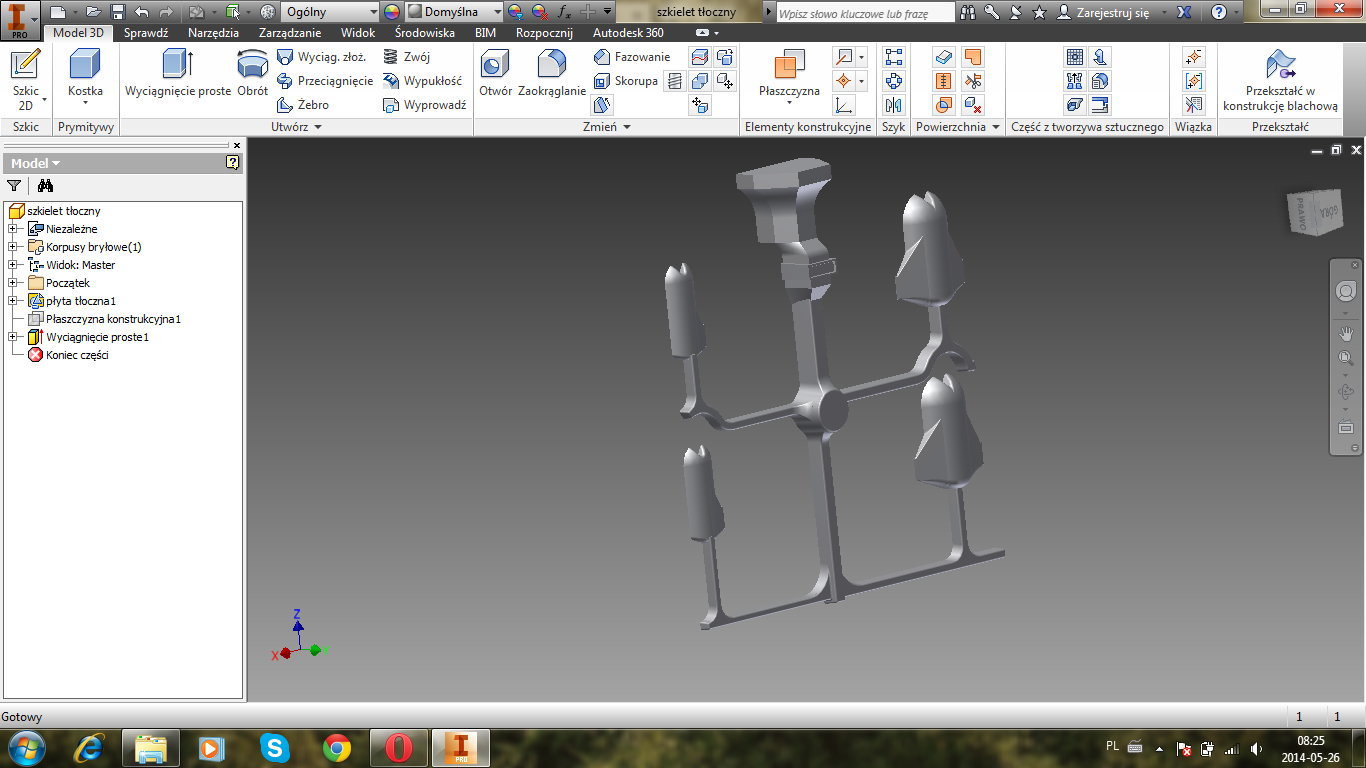Click Zarejestruj się sign-in button
1366x768 pixels.
[1103, 12]
